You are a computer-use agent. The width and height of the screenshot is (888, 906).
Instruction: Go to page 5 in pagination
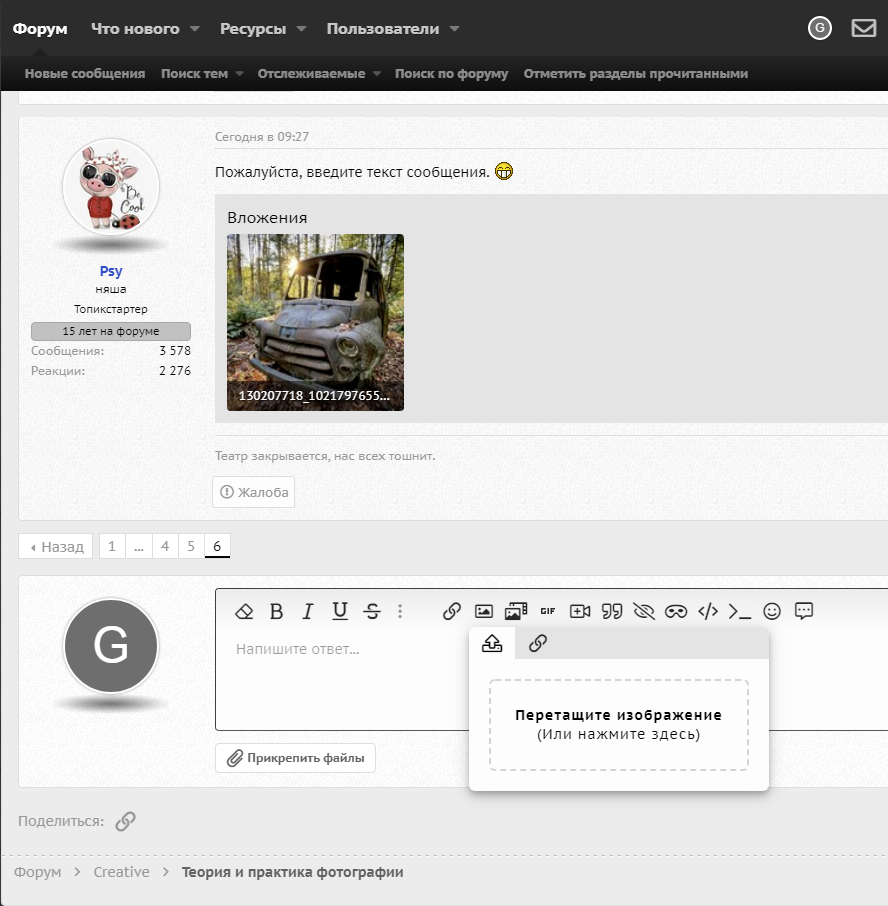[x=191, y=546]
